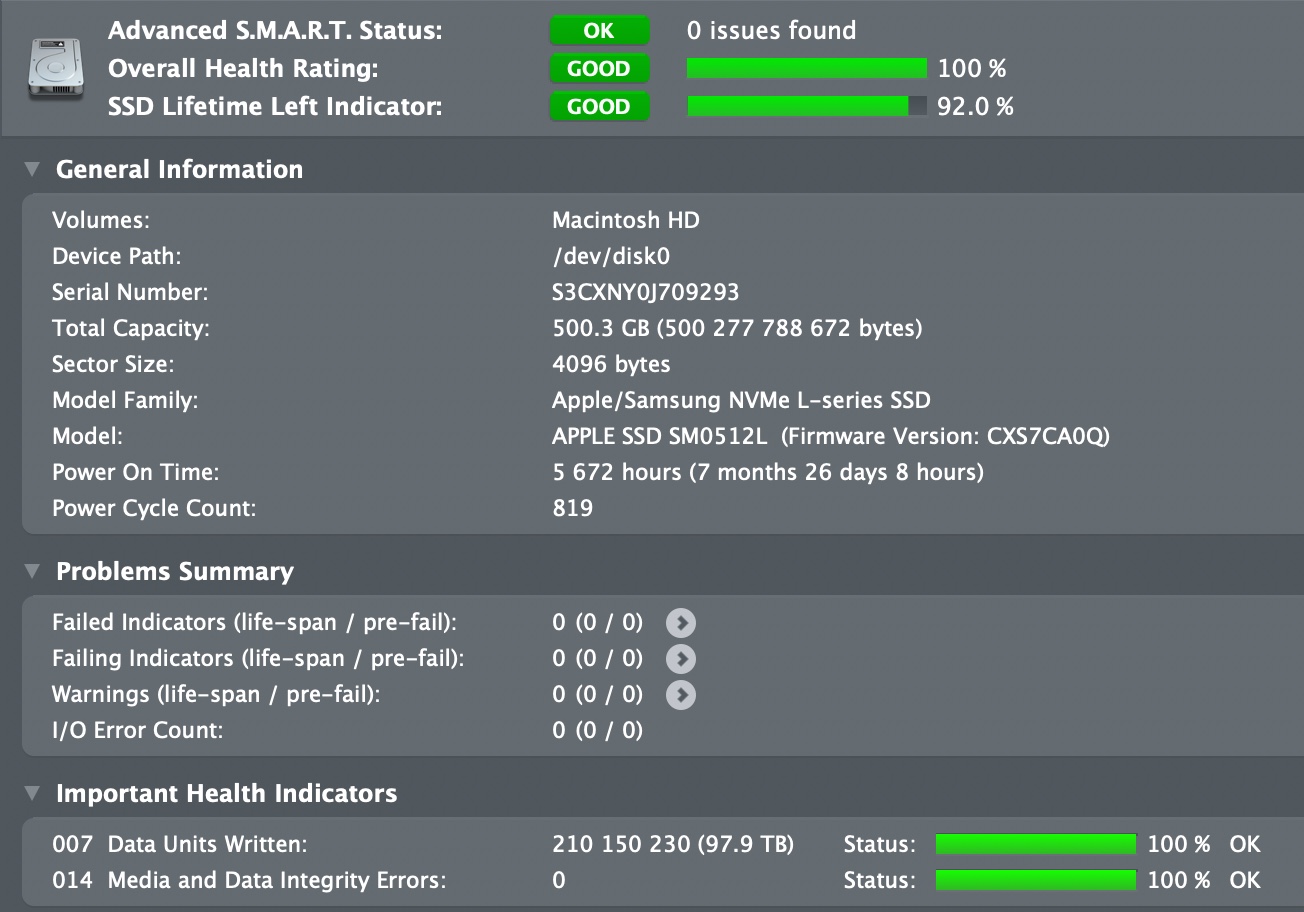Select the serial number S3CXNY0J709293
Image resolution: width=1304 pixels, height=912 pixels.
tap(645, 293)
